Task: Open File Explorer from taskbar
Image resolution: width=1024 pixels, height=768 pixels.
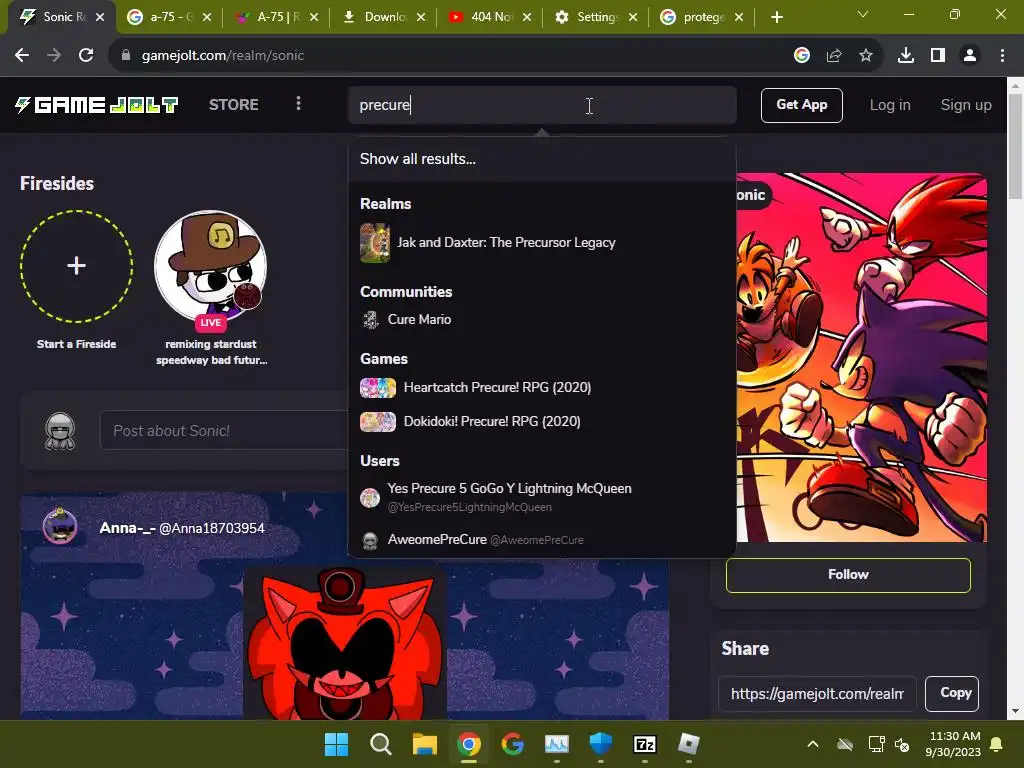Action: coord(424,744)
